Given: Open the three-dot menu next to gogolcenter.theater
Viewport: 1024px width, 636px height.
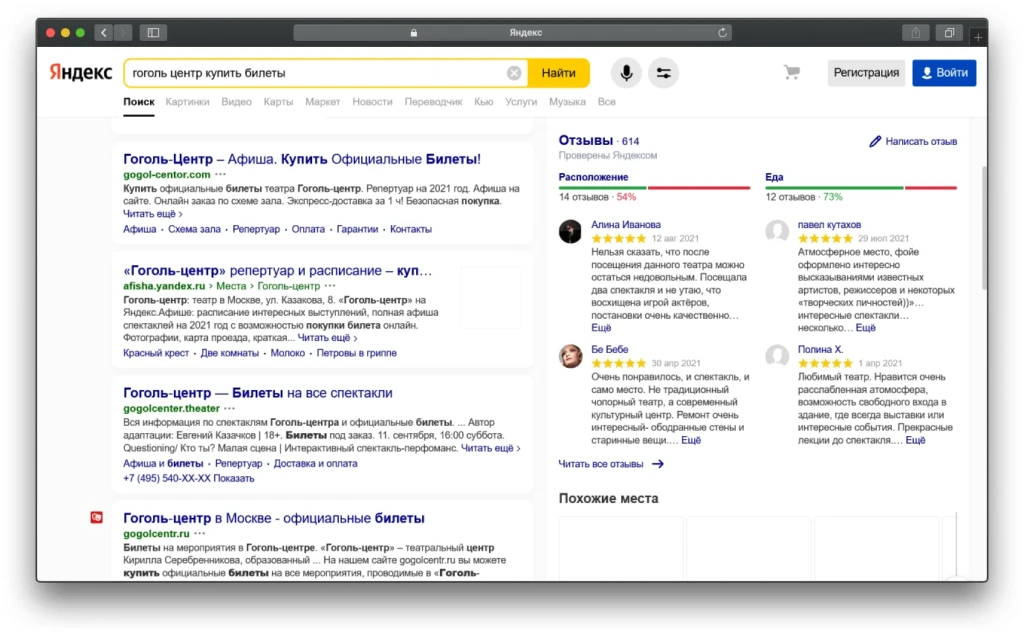Looking at the screenshot, I should [x=230, y=408].
